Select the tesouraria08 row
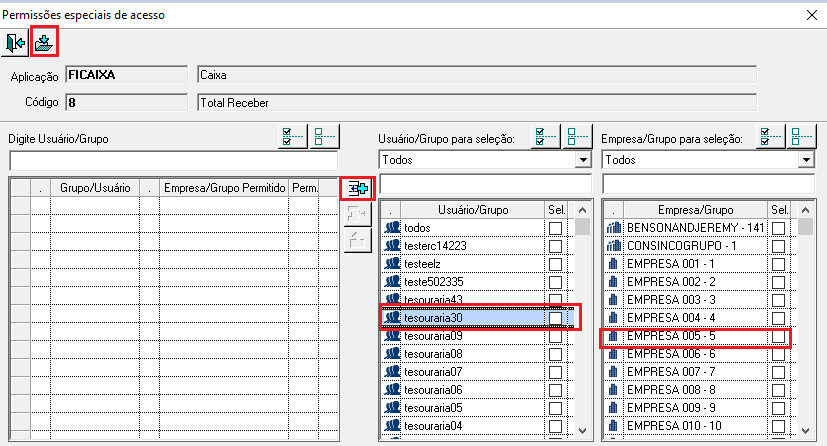 pyautogui.click(x=477, y=354)
